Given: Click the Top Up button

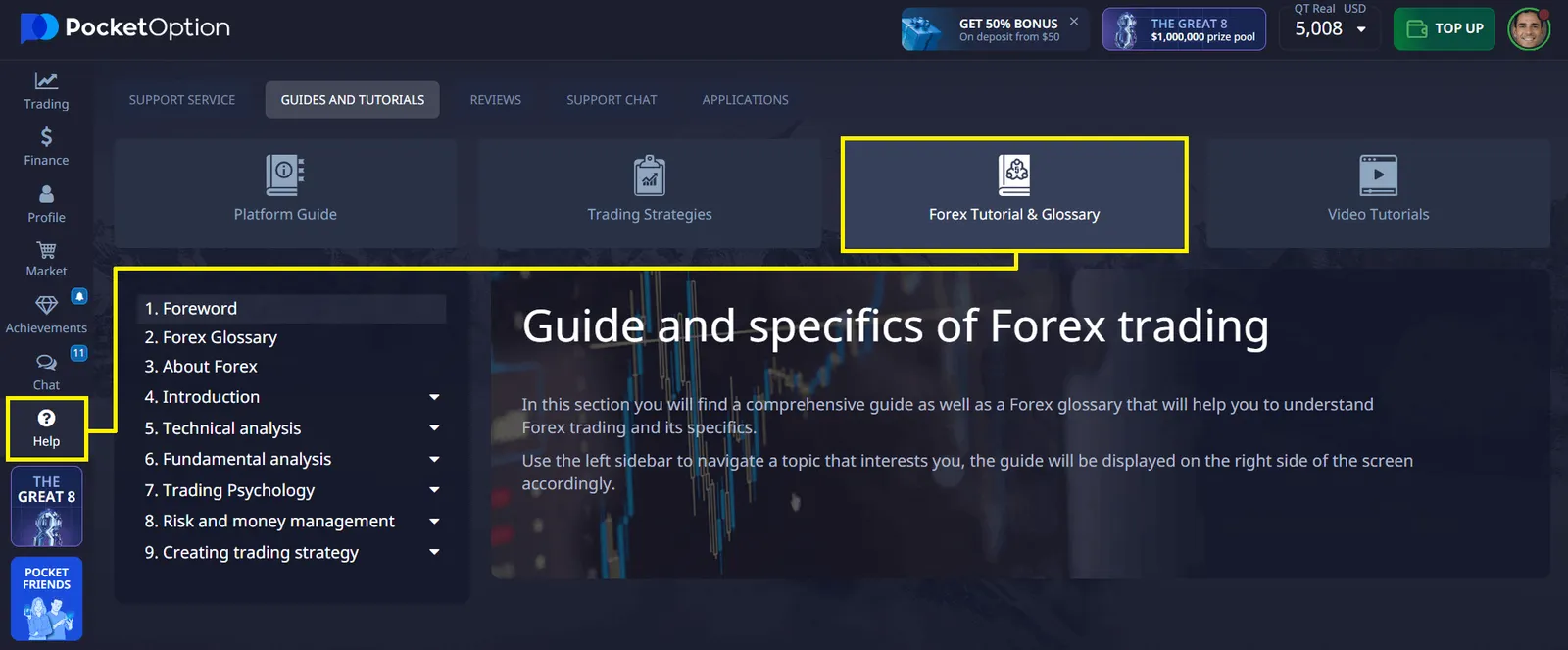Looking at the screenshot, I should [1444, 29].
